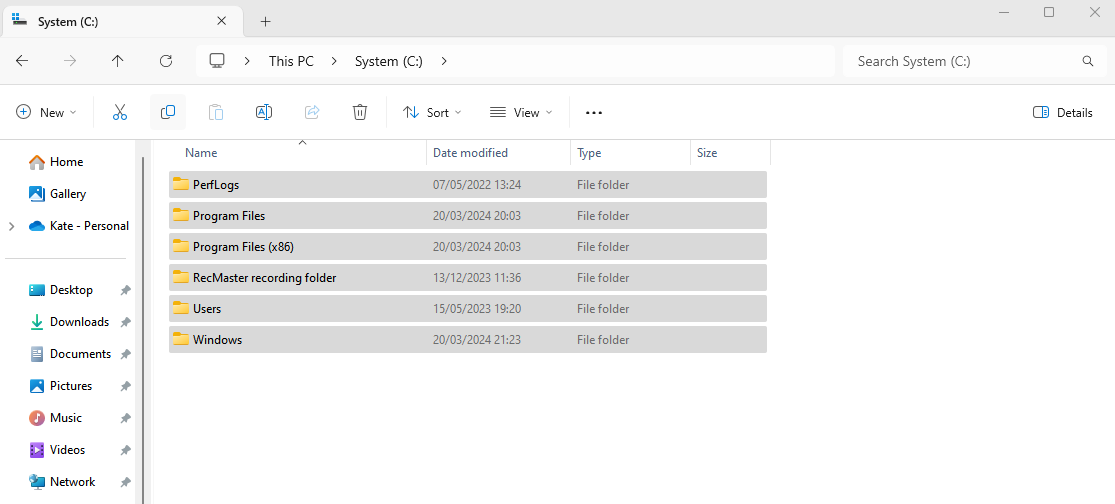Sort by Date modified column header
This screenshot has height=504, width=1115.
click(x=470, y=153)
